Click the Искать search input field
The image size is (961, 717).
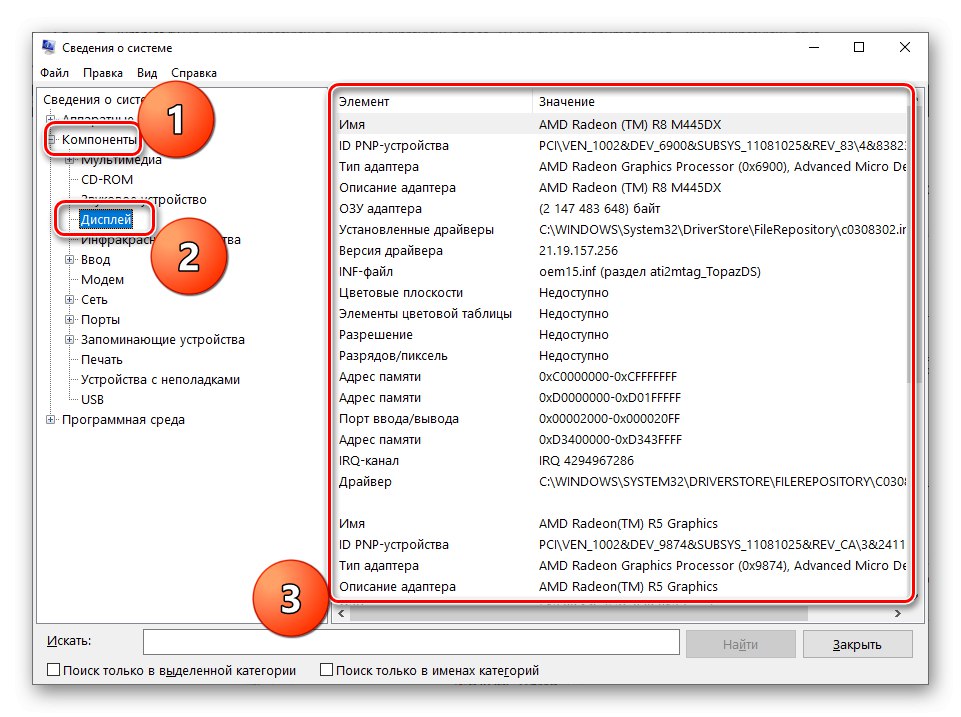[411, 642]
